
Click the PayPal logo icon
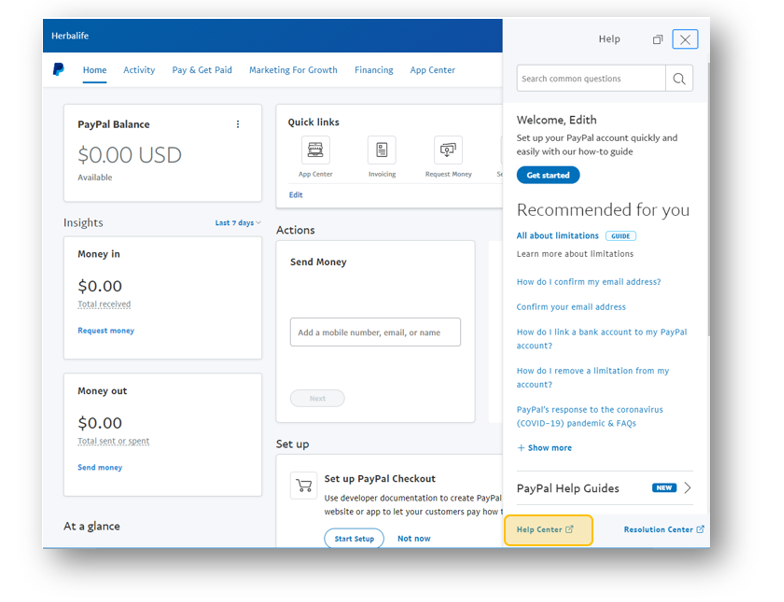[59, 70]
